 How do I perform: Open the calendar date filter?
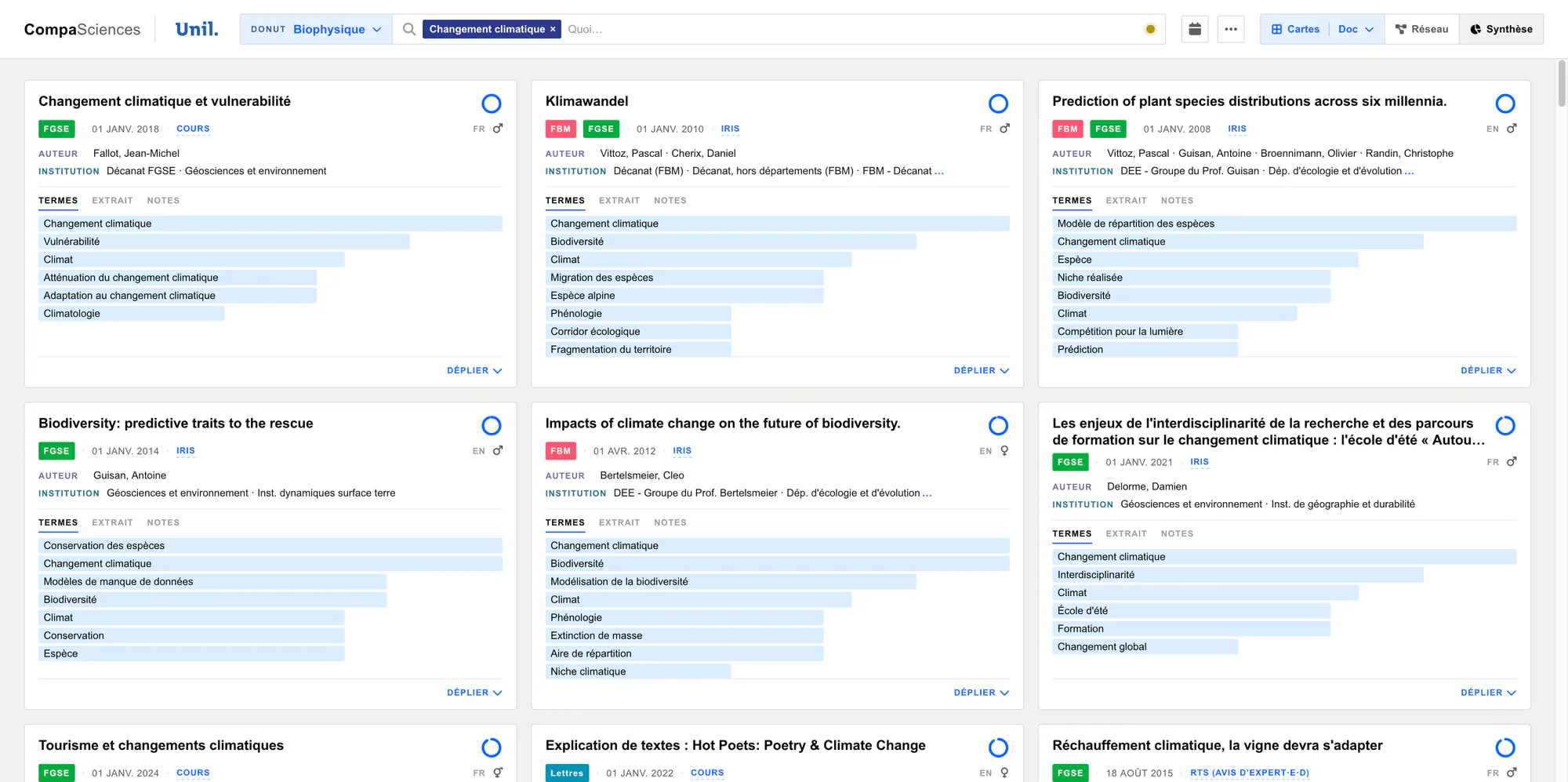1195,29
